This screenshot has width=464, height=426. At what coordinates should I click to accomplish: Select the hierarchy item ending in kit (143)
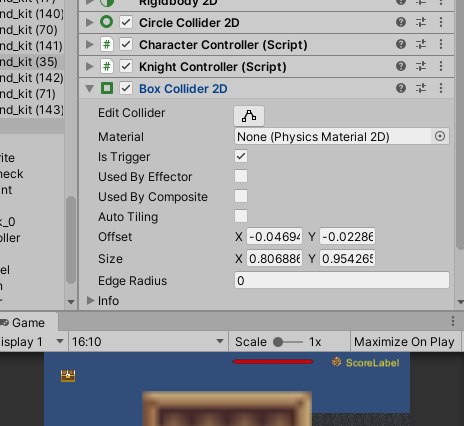[x=32, y=110]
